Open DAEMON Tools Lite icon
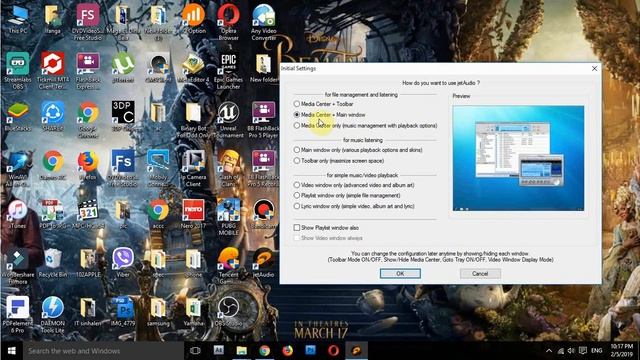640x360 pixels. click(x=53, y=314)
